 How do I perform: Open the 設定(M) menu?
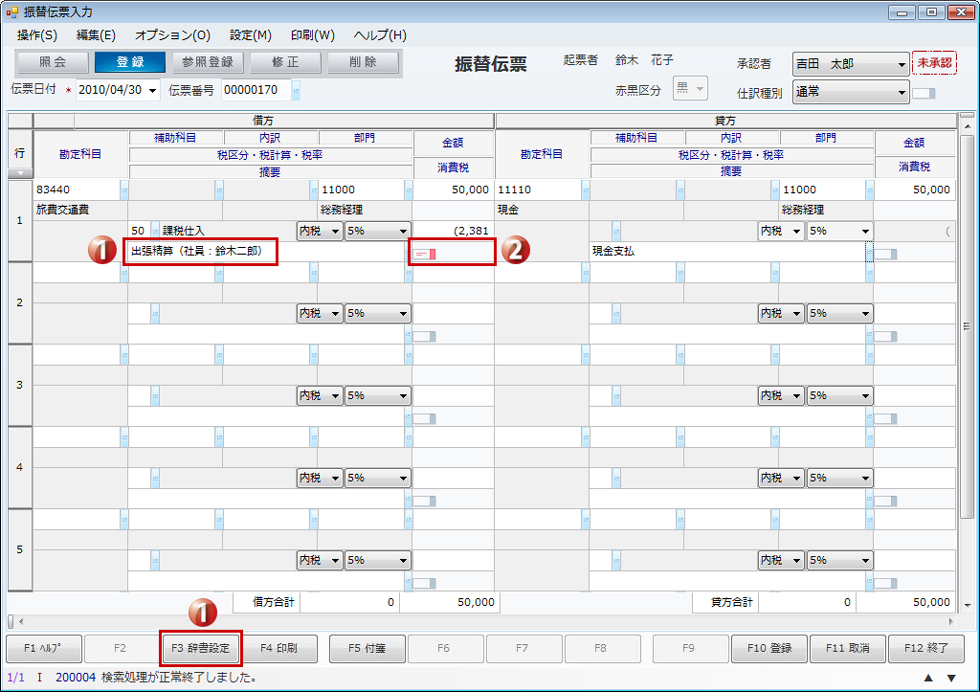click(251, 36)
